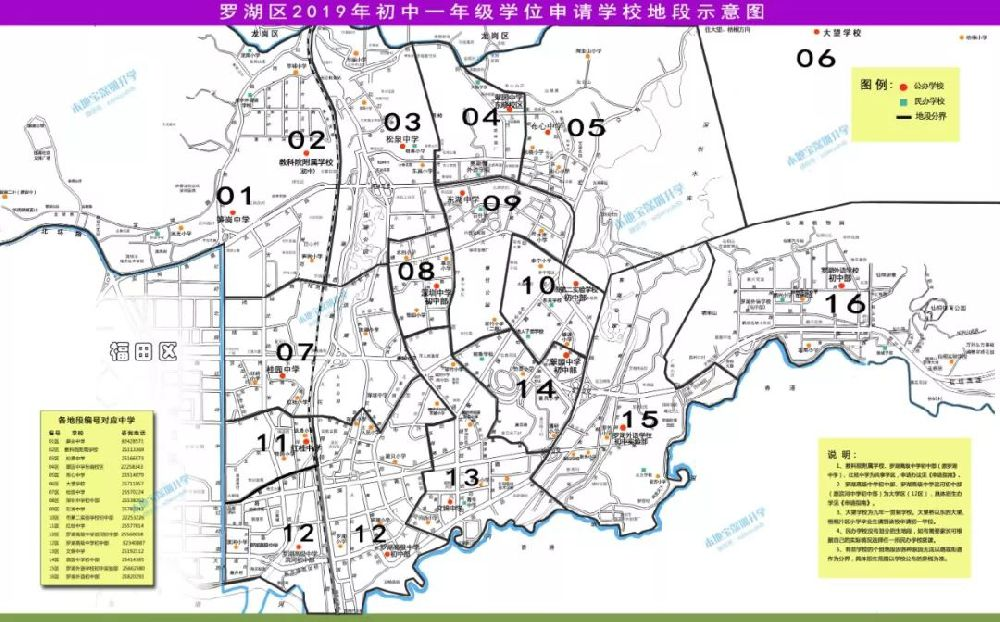Click the red dot beside 大望学校
Screen dimensions: 1000x622
click(816, 32)
